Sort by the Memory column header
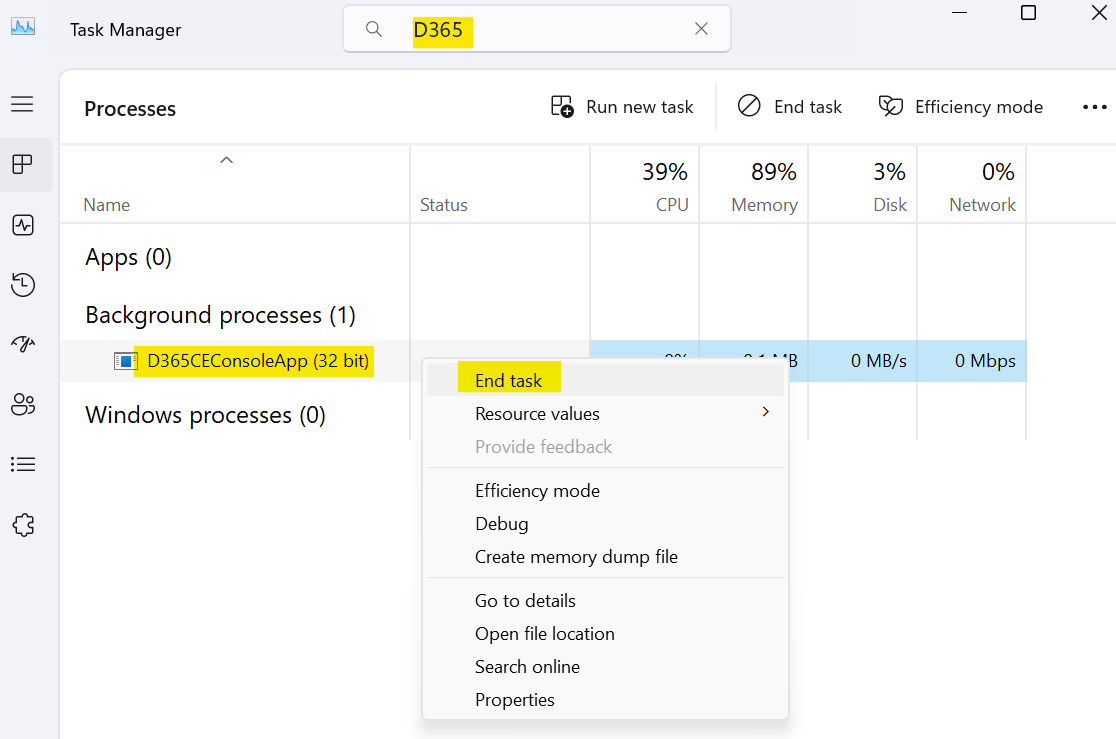This screenshot has height=739, width=1116. point(764,205)
